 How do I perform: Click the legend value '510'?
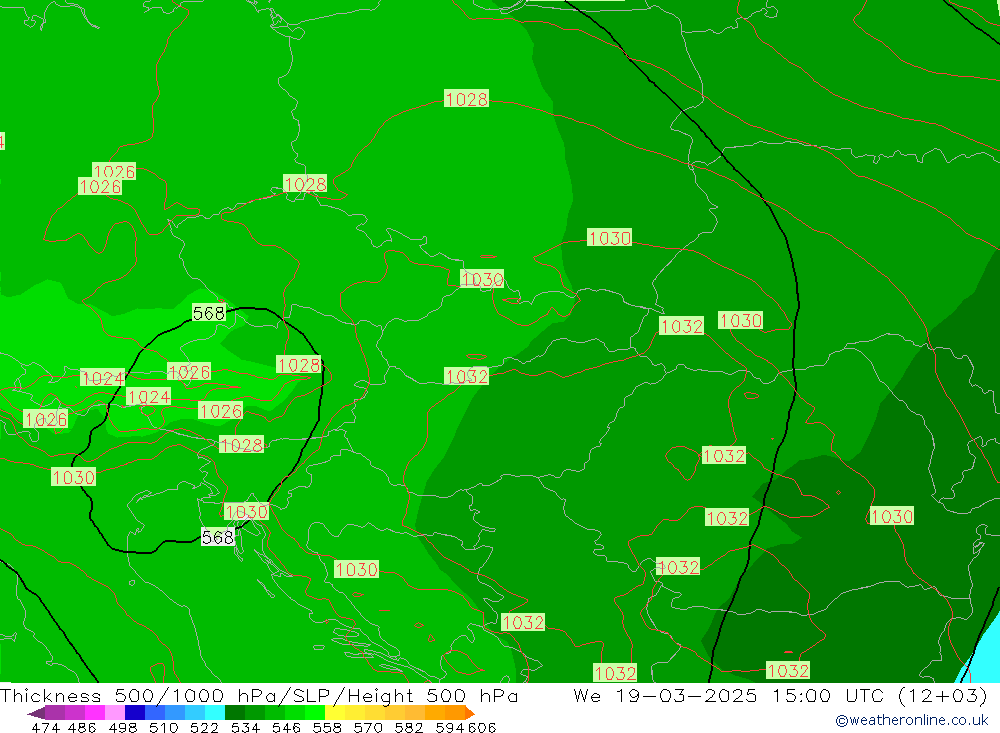tap(163, 727)
